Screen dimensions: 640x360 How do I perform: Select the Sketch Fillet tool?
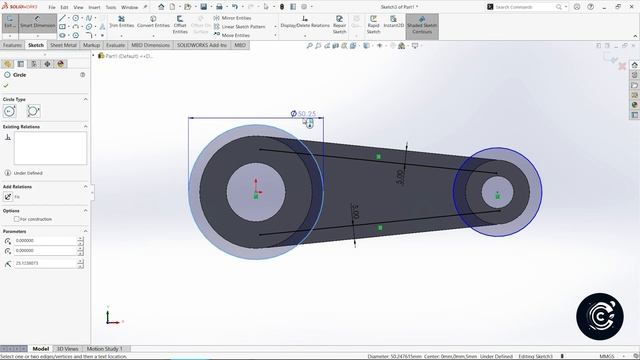[x=89, y=35]
